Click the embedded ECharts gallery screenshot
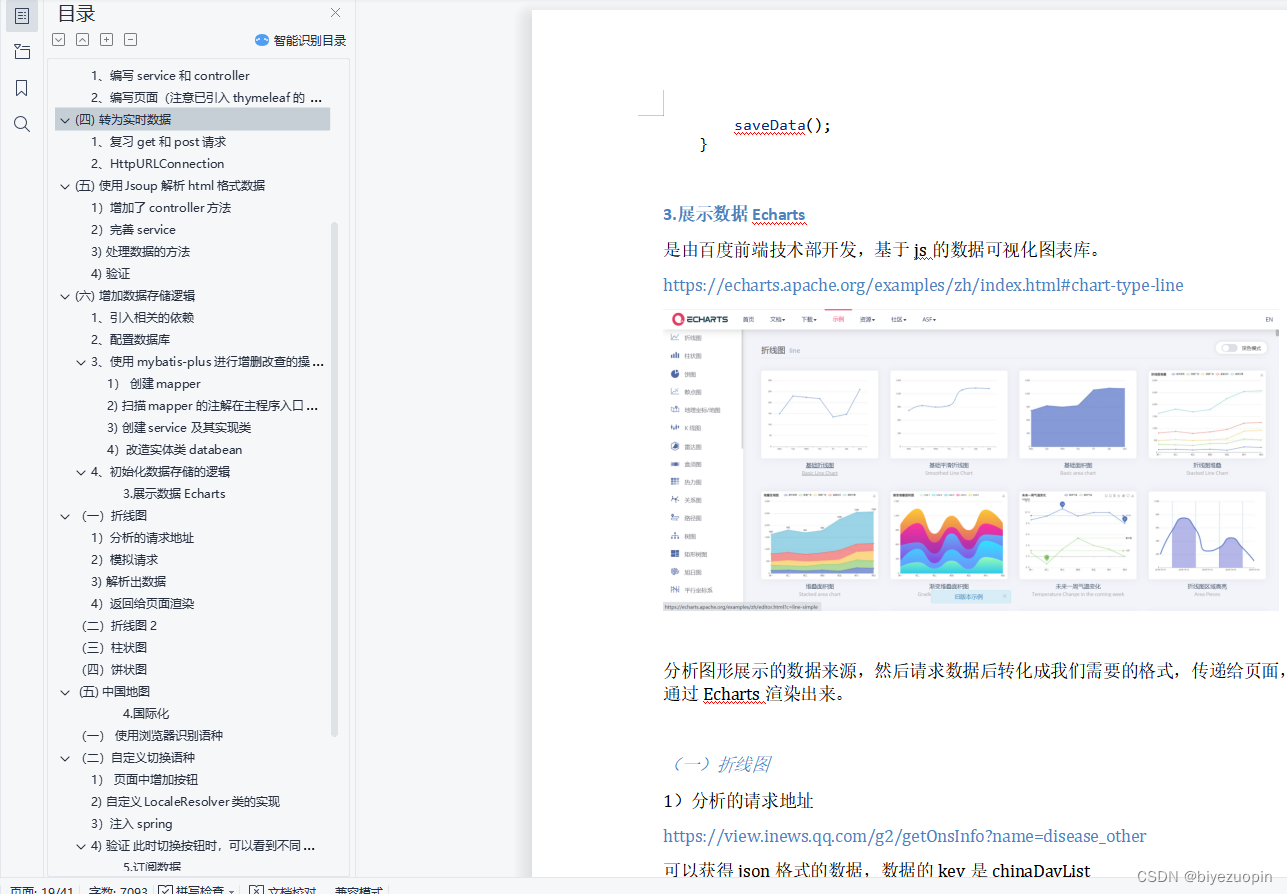This screenshot has width=1287, height=894. pyautogui.click(x=972, y=460)
